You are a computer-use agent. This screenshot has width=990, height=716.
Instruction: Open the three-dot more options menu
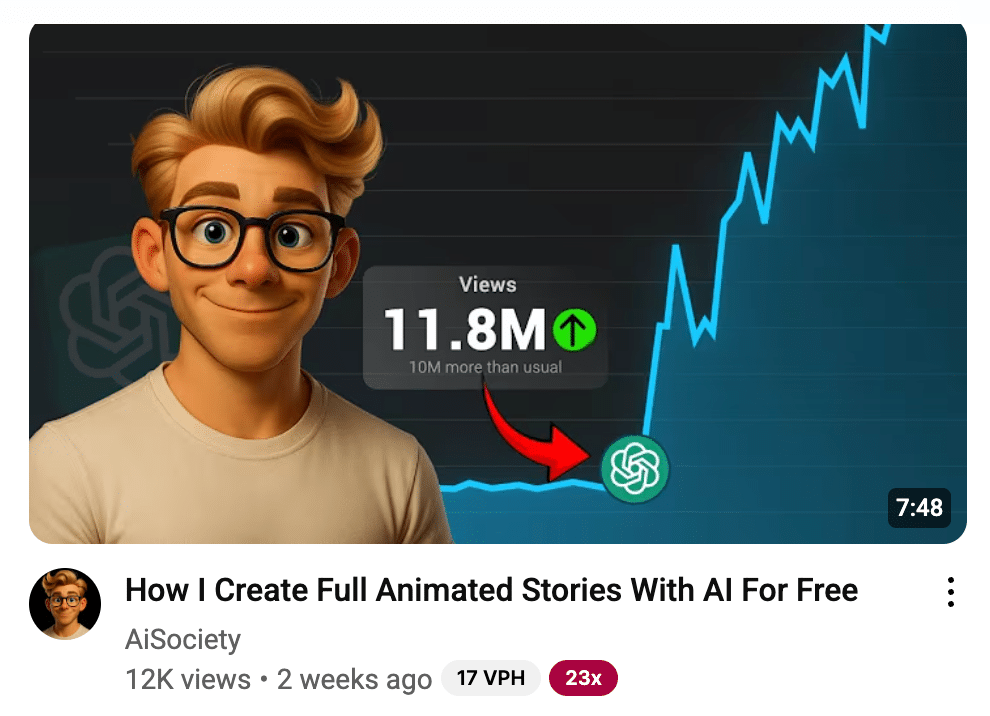coord(950,592)
